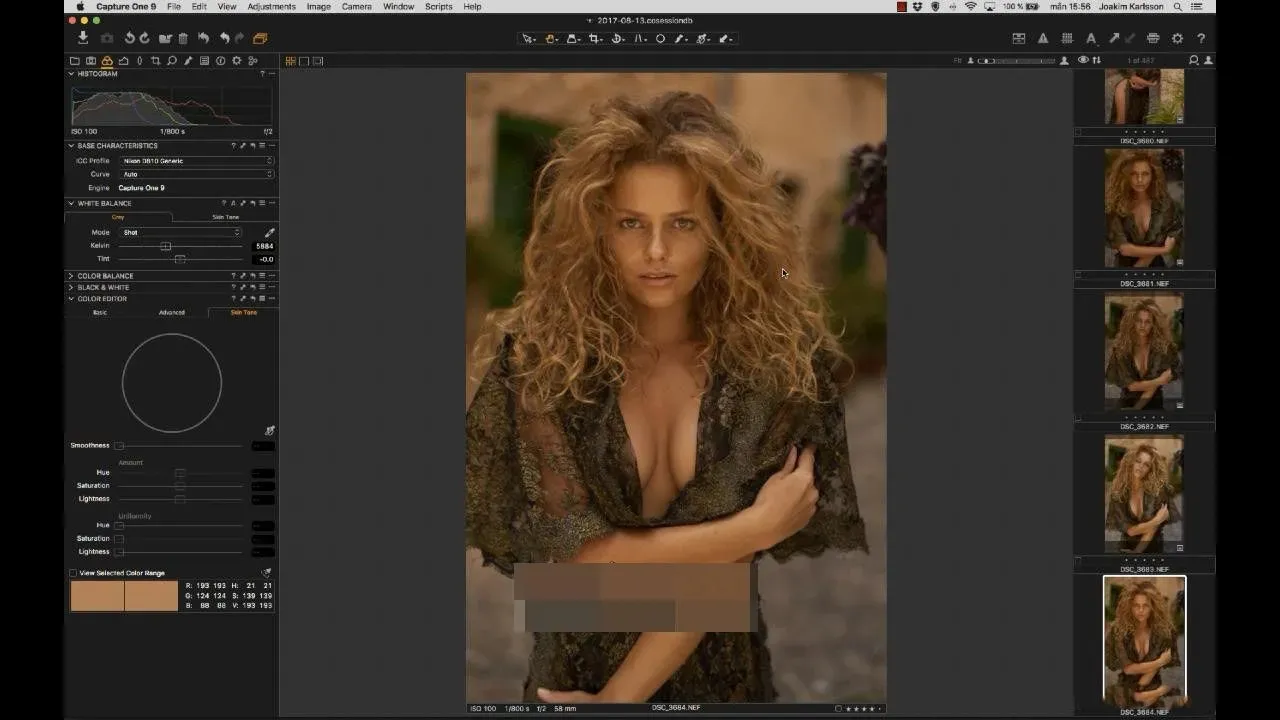Open the ICC Profile dropdown
Screen dimensions: 1280x720
click(197, 160)
